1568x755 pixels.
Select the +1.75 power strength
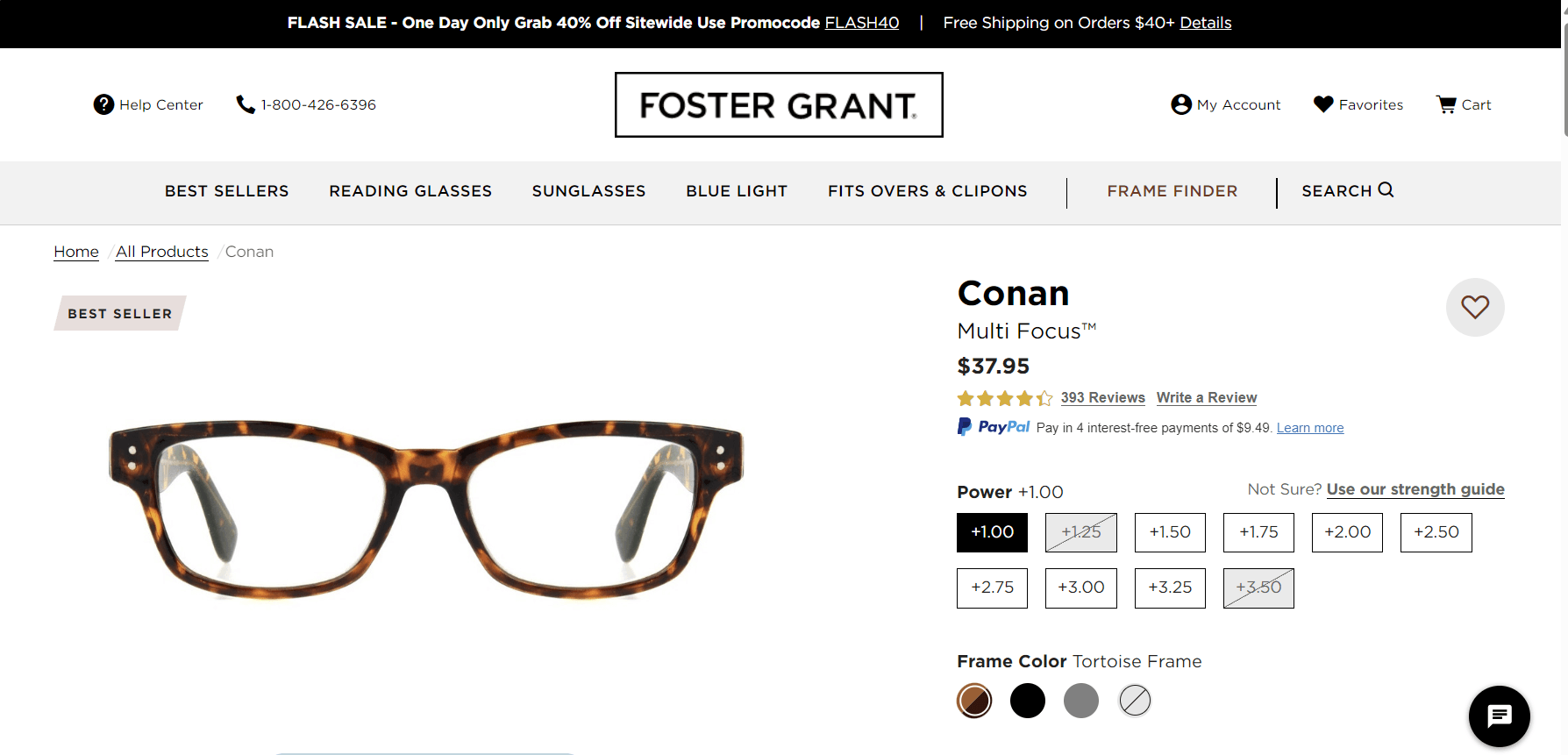tap(1258, 532)
